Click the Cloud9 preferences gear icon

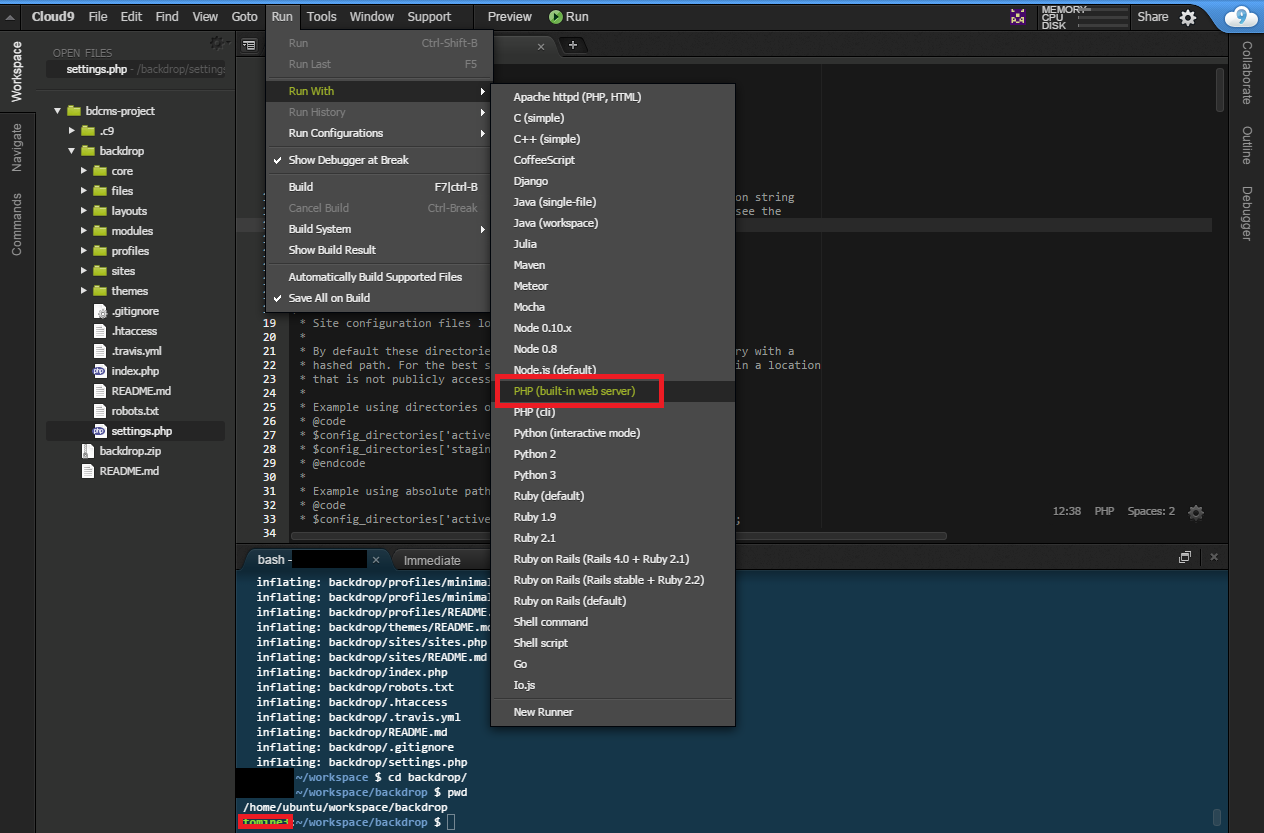(x=1188, y=17)
